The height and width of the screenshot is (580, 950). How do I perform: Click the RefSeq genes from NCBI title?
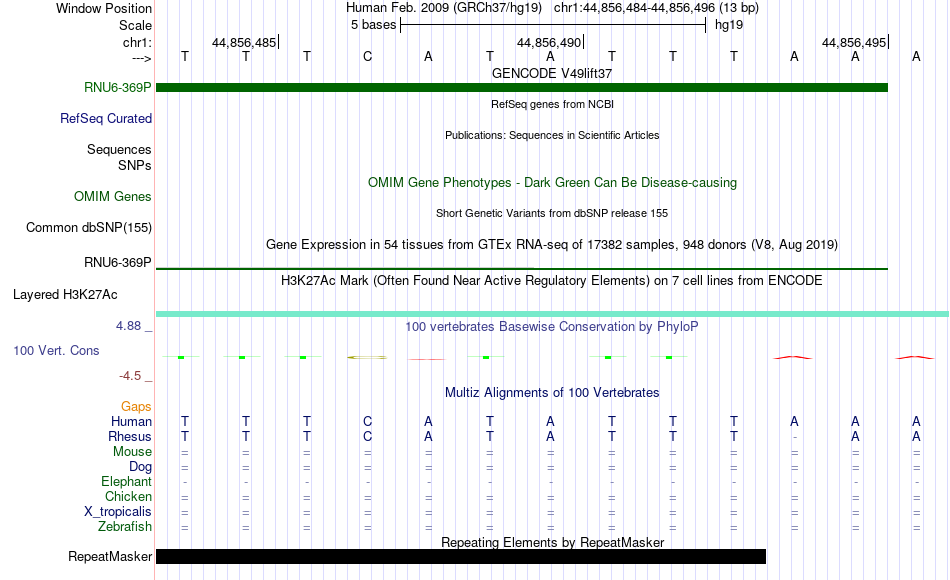click(x=552, y=104)
